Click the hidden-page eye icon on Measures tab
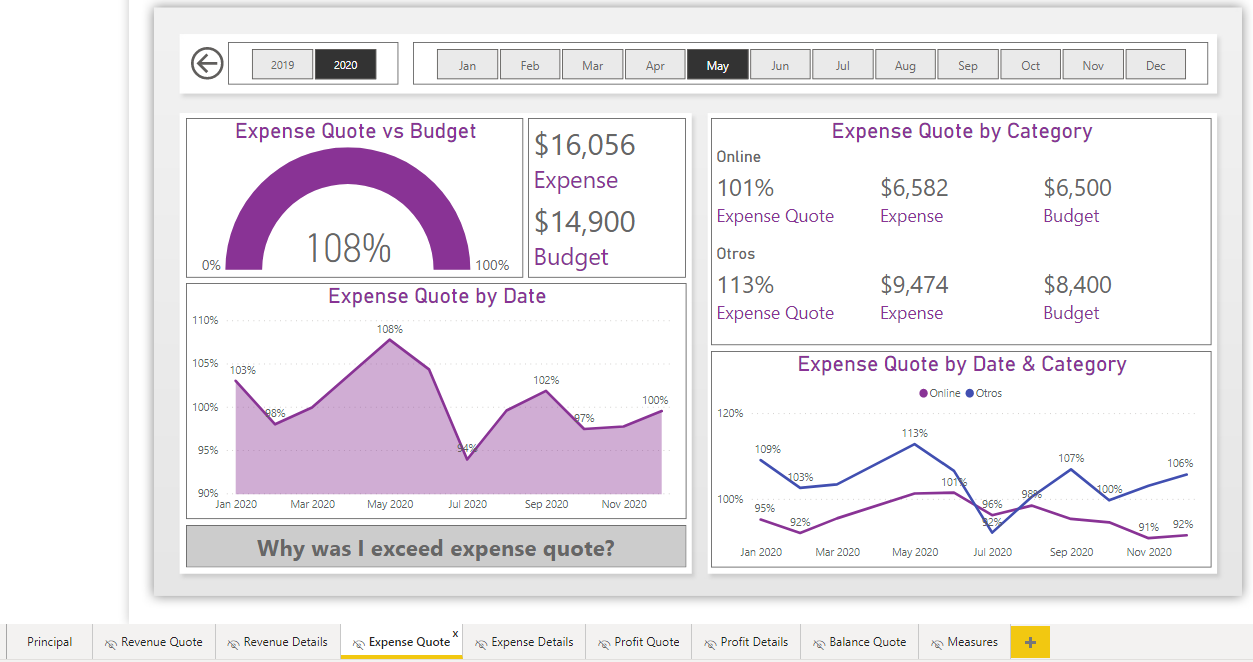The height and width of the screenshot is (662, 1253). [938, 641]
